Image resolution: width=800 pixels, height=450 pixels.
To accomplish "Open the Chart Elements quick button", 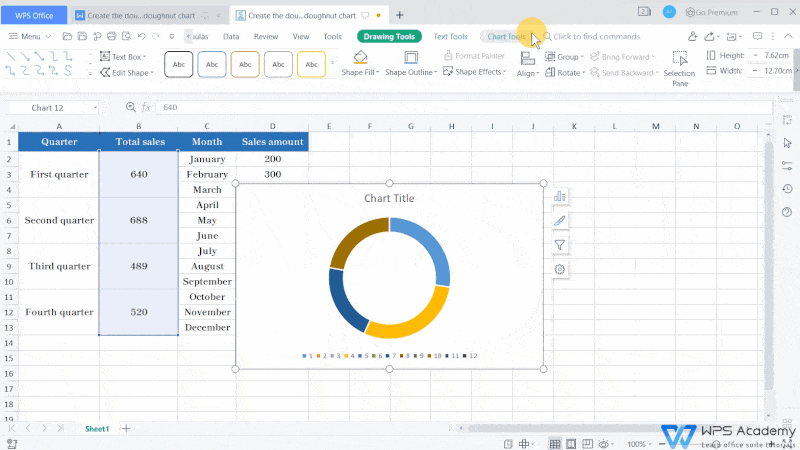I will (560, 196).
